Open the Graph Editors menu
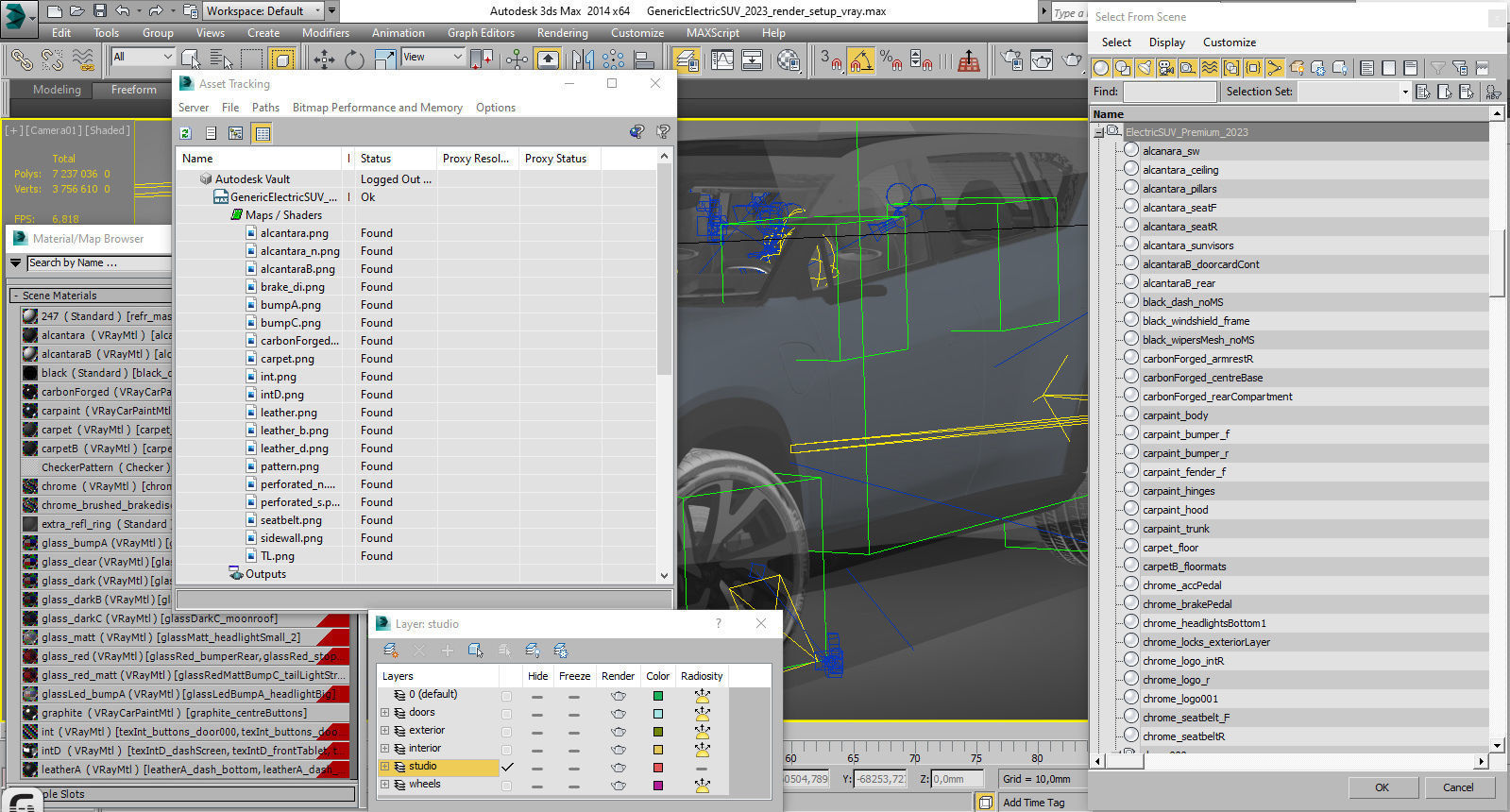Screen dimensions: 1510x812 point(481,32)
